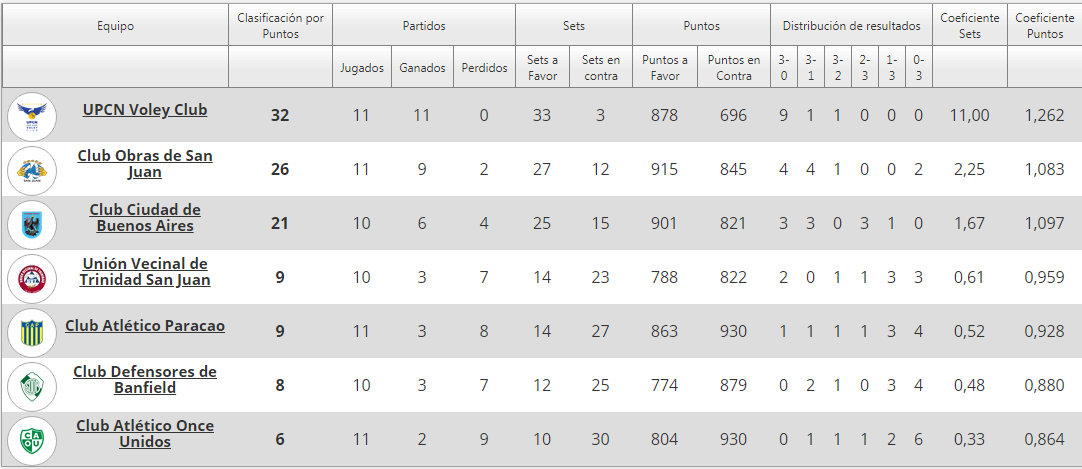1082x469 pixels.
Task: Click the Club Atlético Once Unidos crest
Action: click(32, 440)
